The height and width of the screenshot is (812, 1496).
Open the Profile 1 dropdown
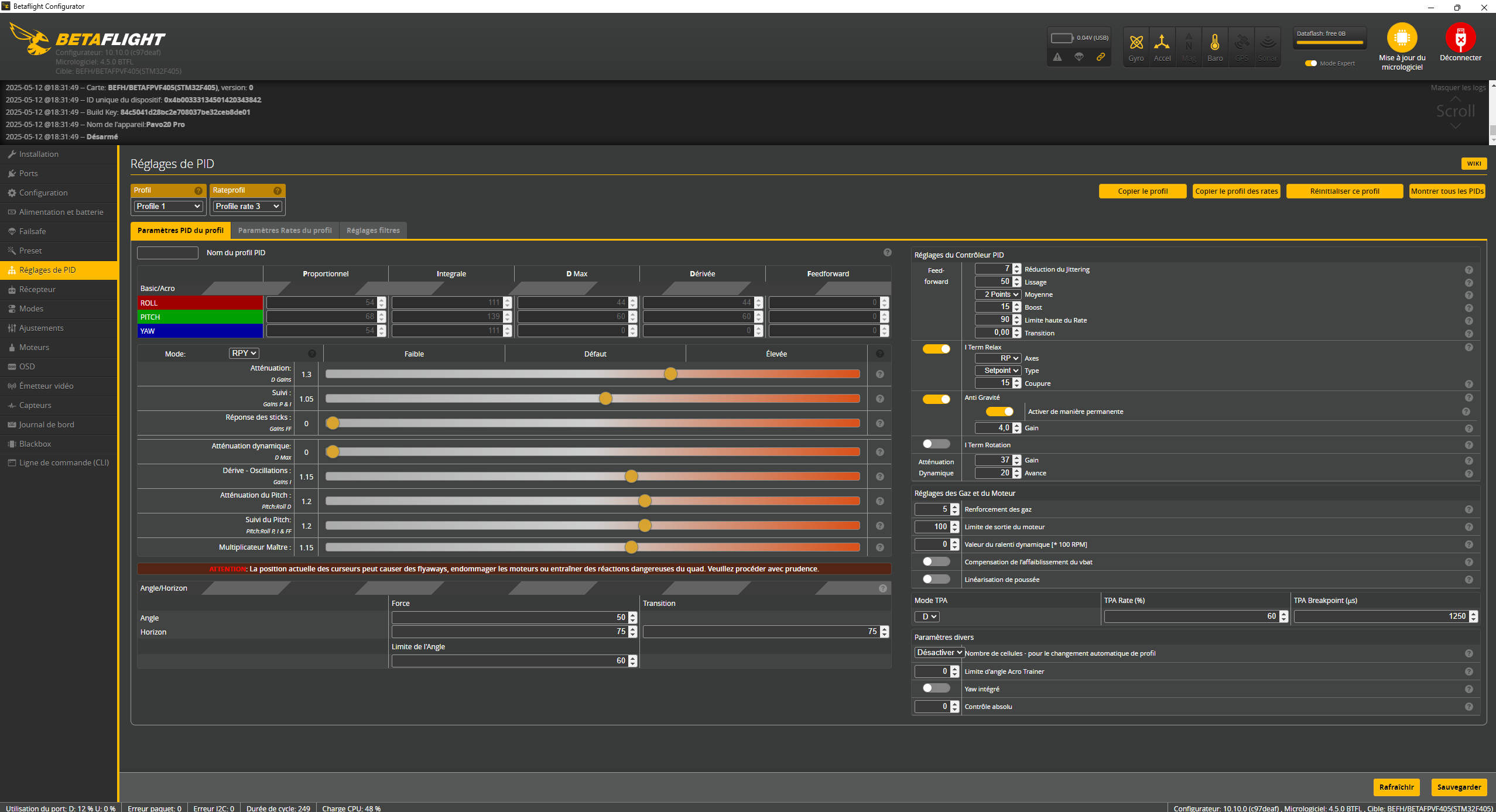[168, 206]
